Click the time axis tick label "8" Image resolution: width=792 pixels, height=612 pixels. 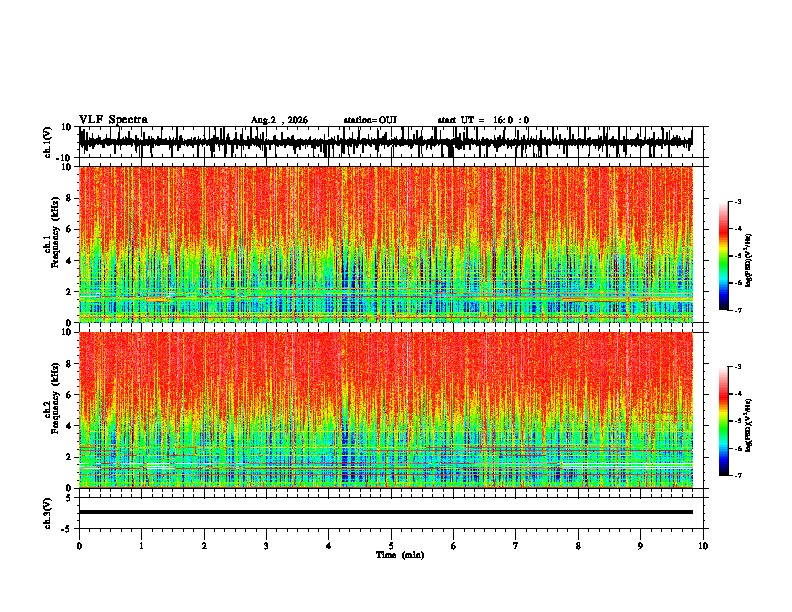[x=578, y=546]
